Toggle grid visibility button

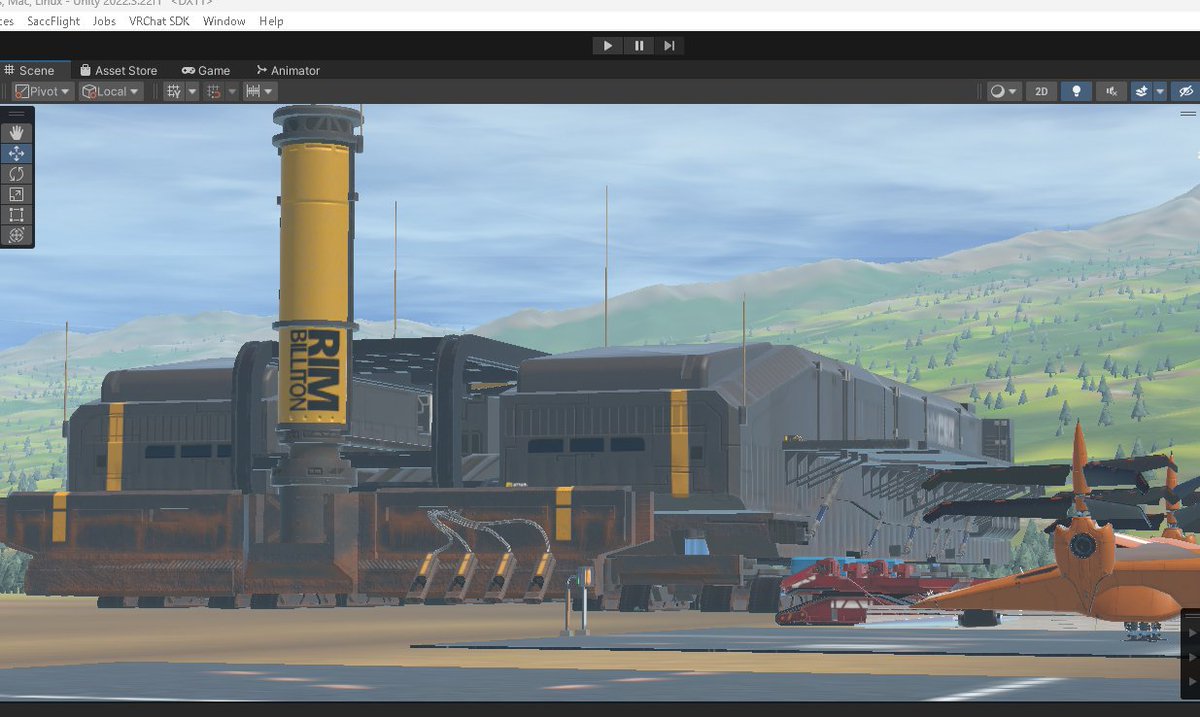174,91
